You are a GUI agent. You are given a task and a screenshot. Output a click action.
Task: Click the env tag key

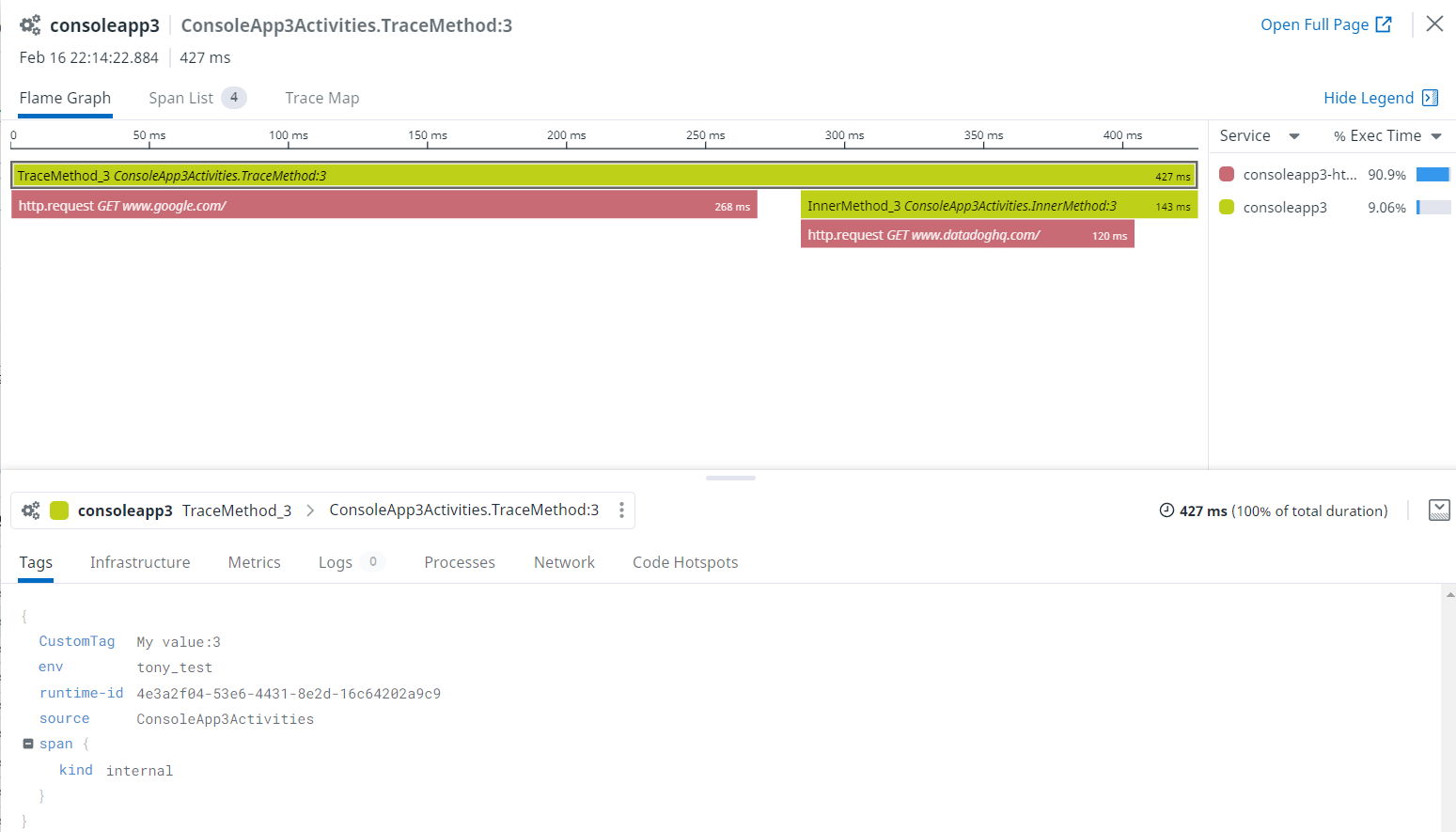(x=51, y=667)
